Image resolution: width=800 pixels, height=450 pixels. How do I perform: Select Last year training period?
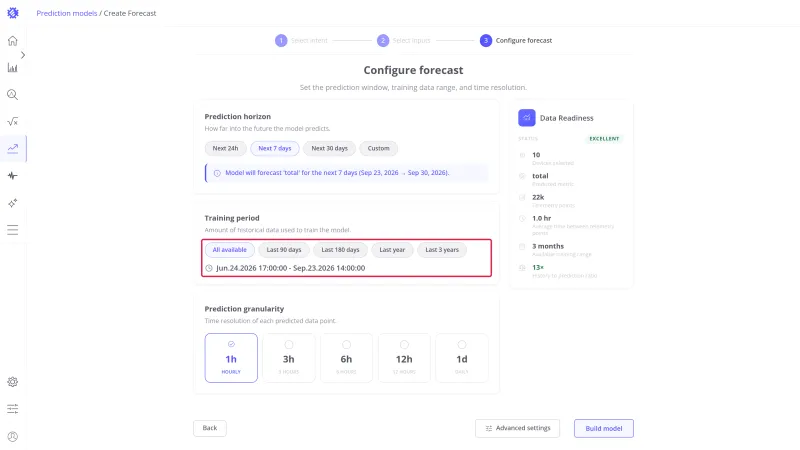pos(392,250)
